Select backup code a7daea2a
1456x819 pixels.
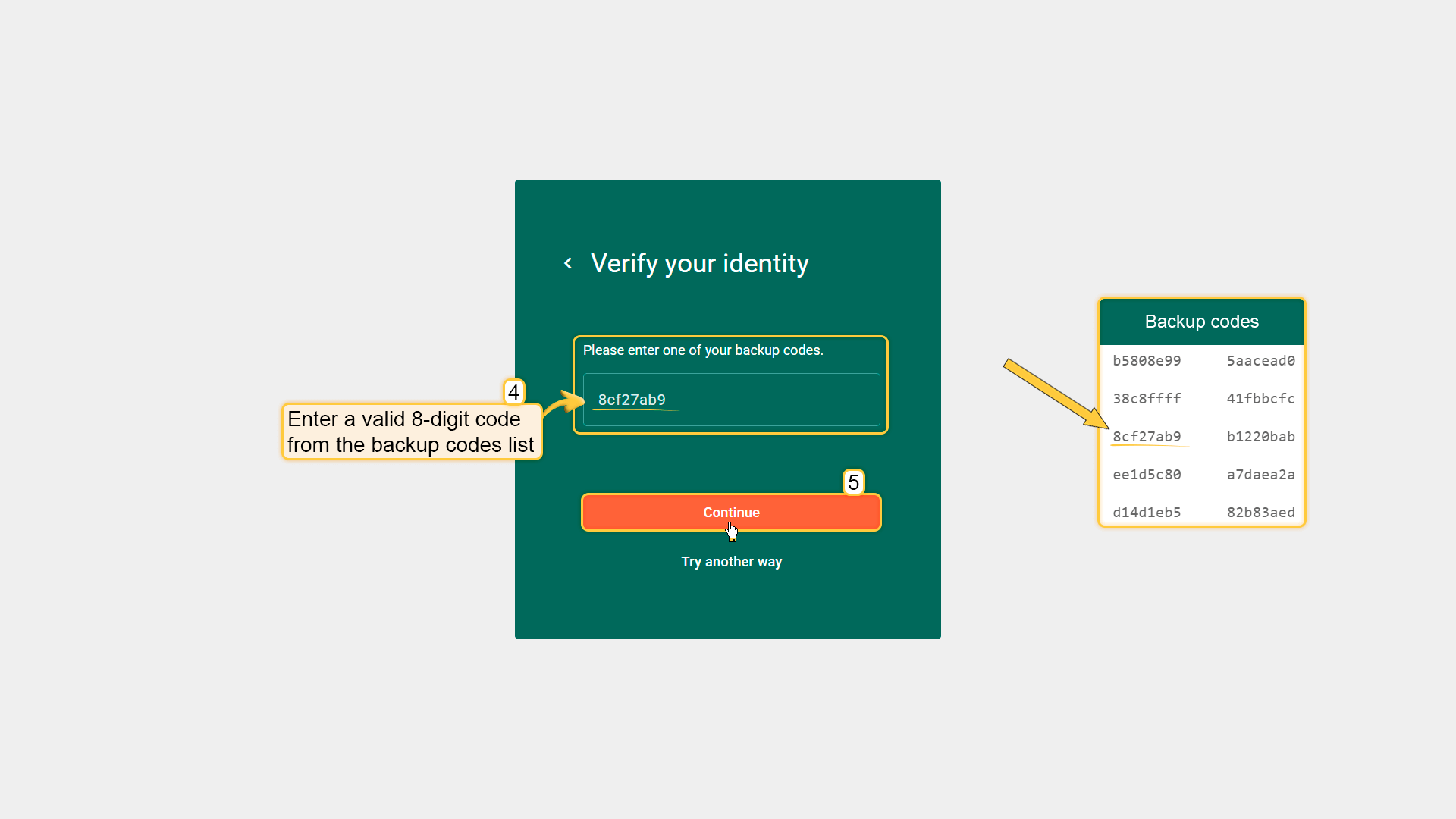(x=1260, y=475)
